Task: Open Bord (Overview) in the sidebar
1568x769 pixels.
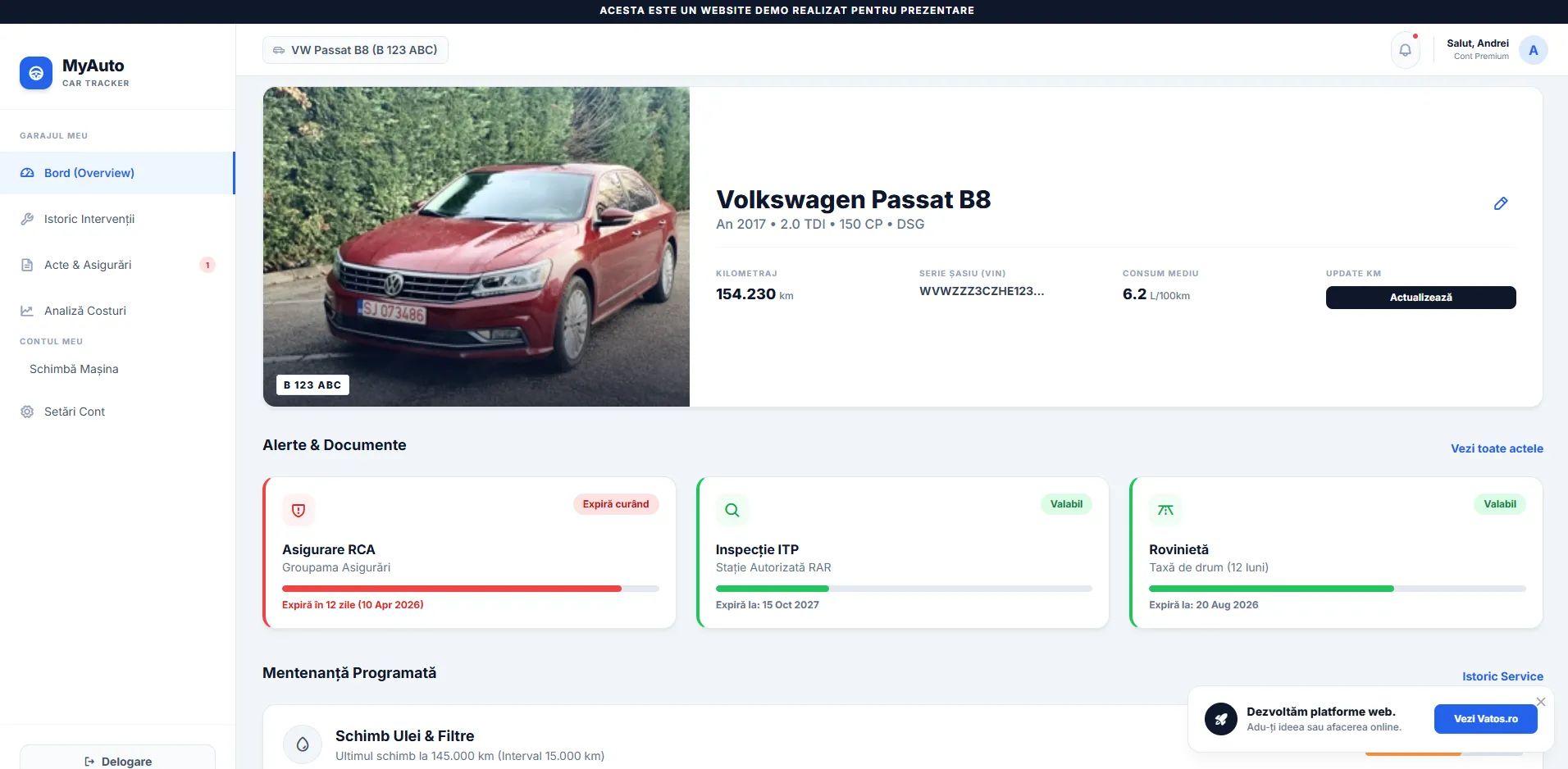Action: [89, 173]
